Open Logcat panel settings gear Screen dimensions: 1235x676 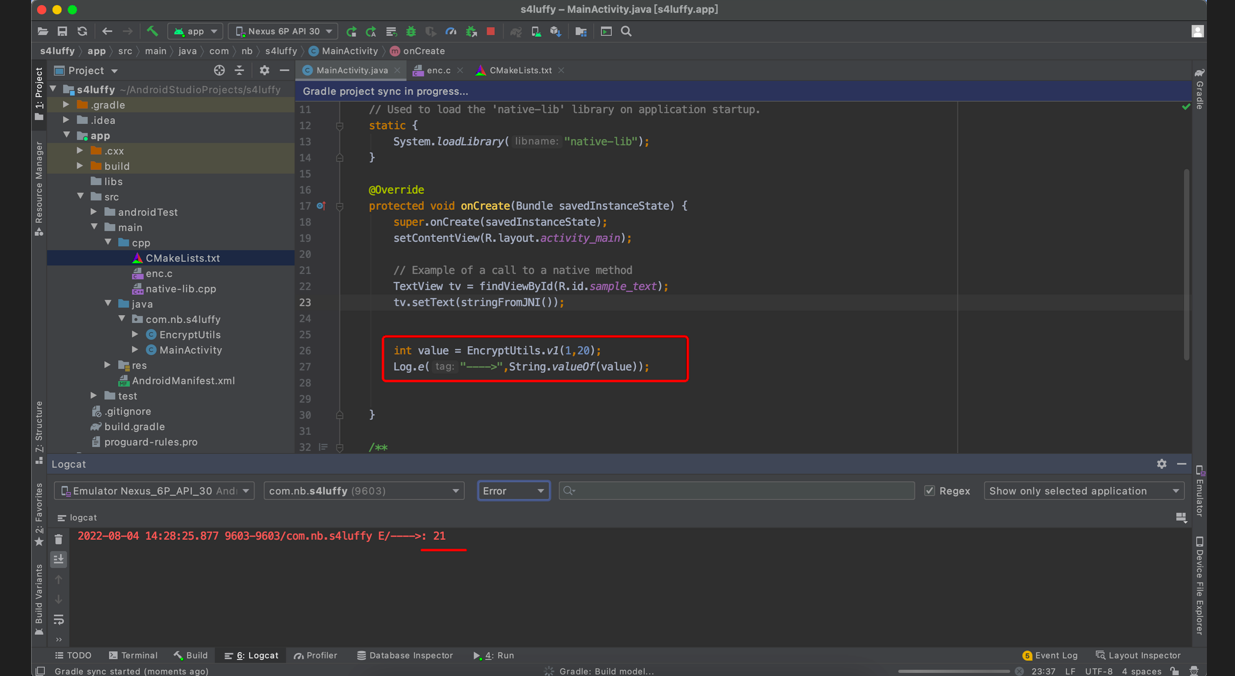coord(1161,464)
